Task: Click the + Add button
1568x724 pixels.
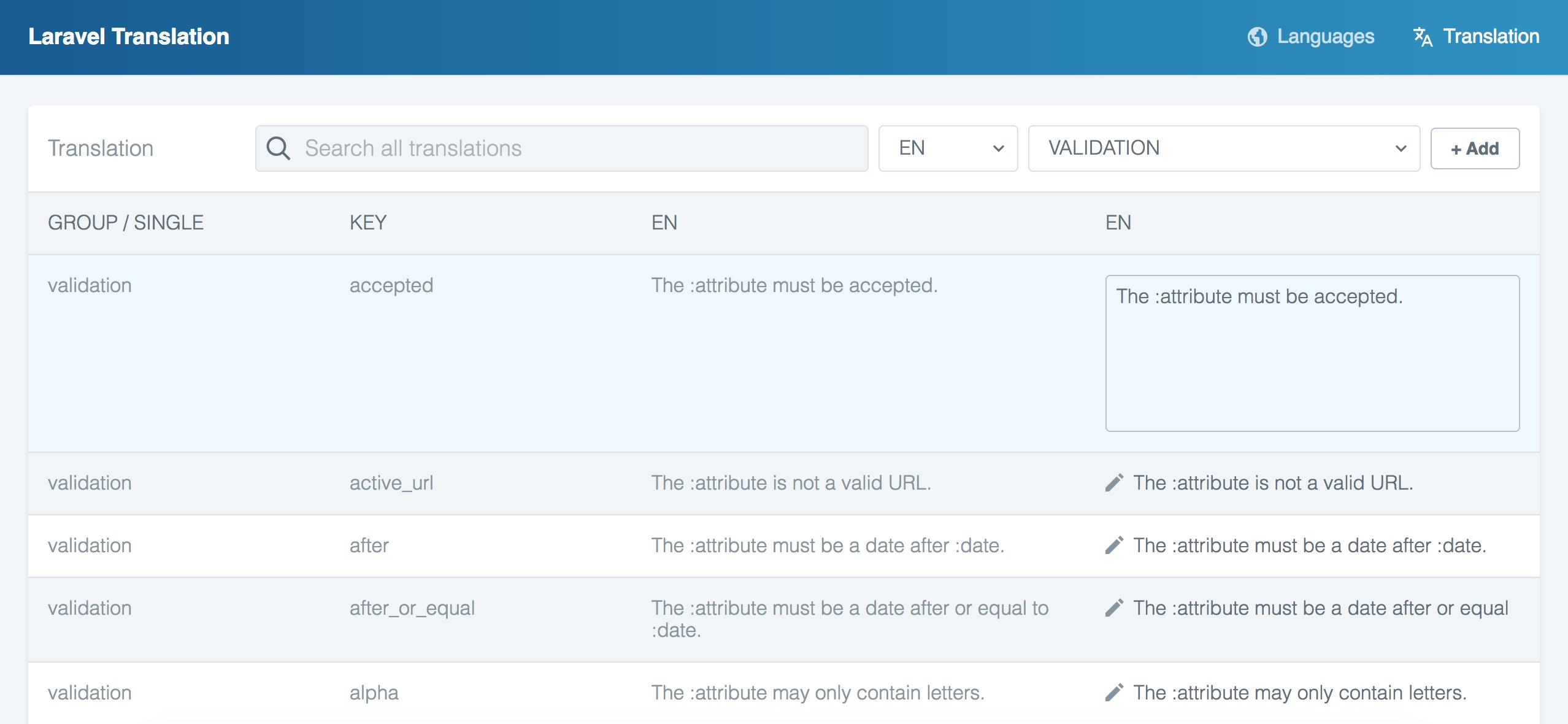Action: pos(1475,147)
